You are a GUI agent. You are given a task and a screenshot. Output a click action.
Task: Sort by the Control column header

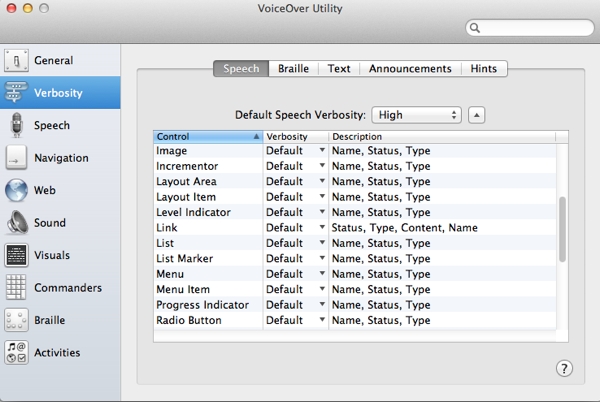[x=208, y=137]
